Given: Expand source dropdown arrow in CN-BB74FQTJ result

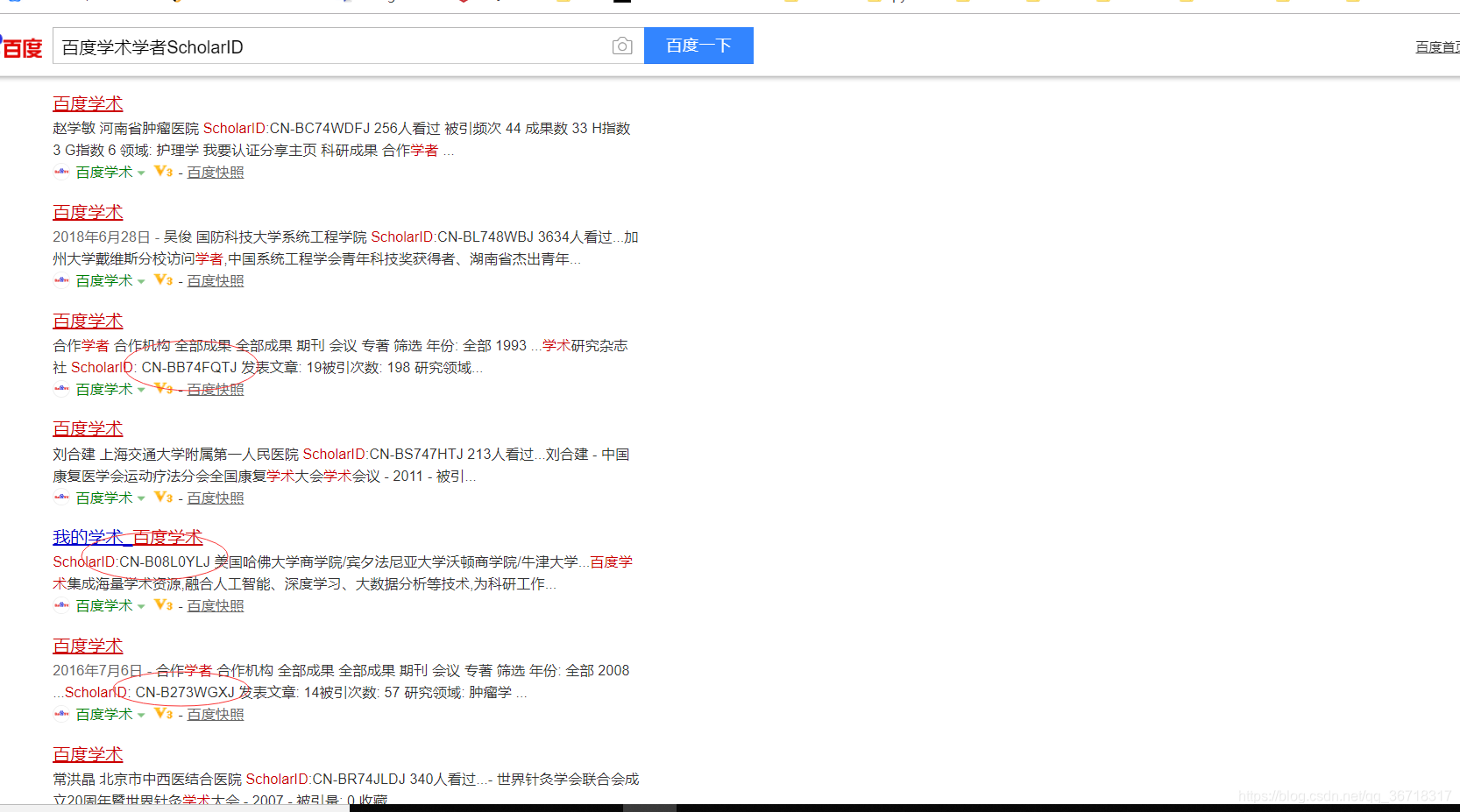Looking at the screenshot, I should (141, 390).
